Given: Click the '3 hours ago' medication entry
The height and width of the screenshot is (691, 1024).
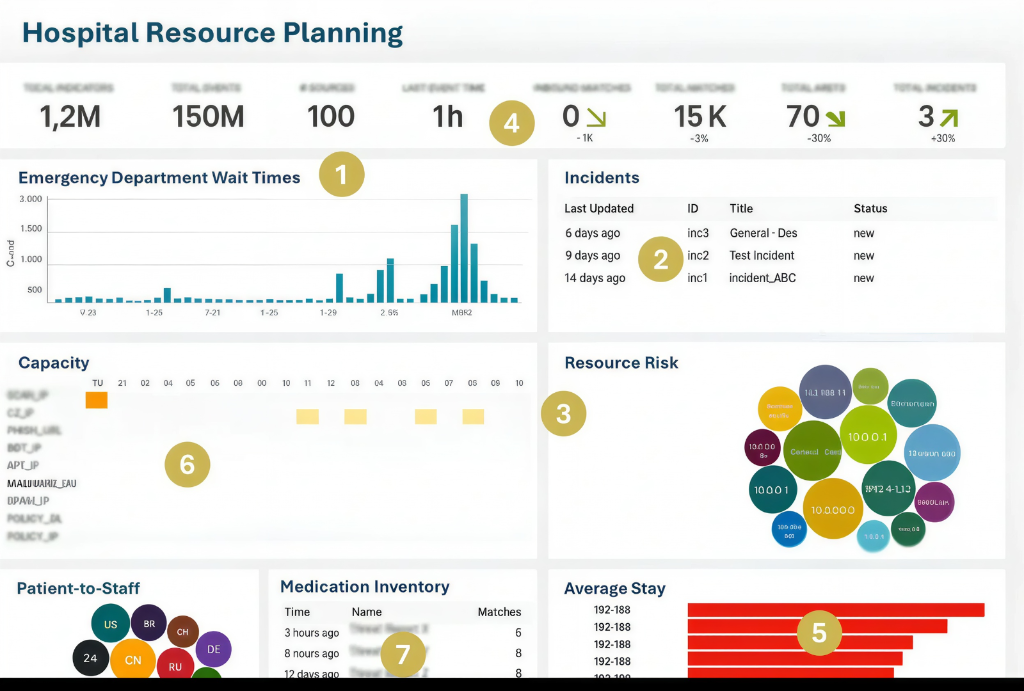Looking at the screenshot, I should (312, 632).
